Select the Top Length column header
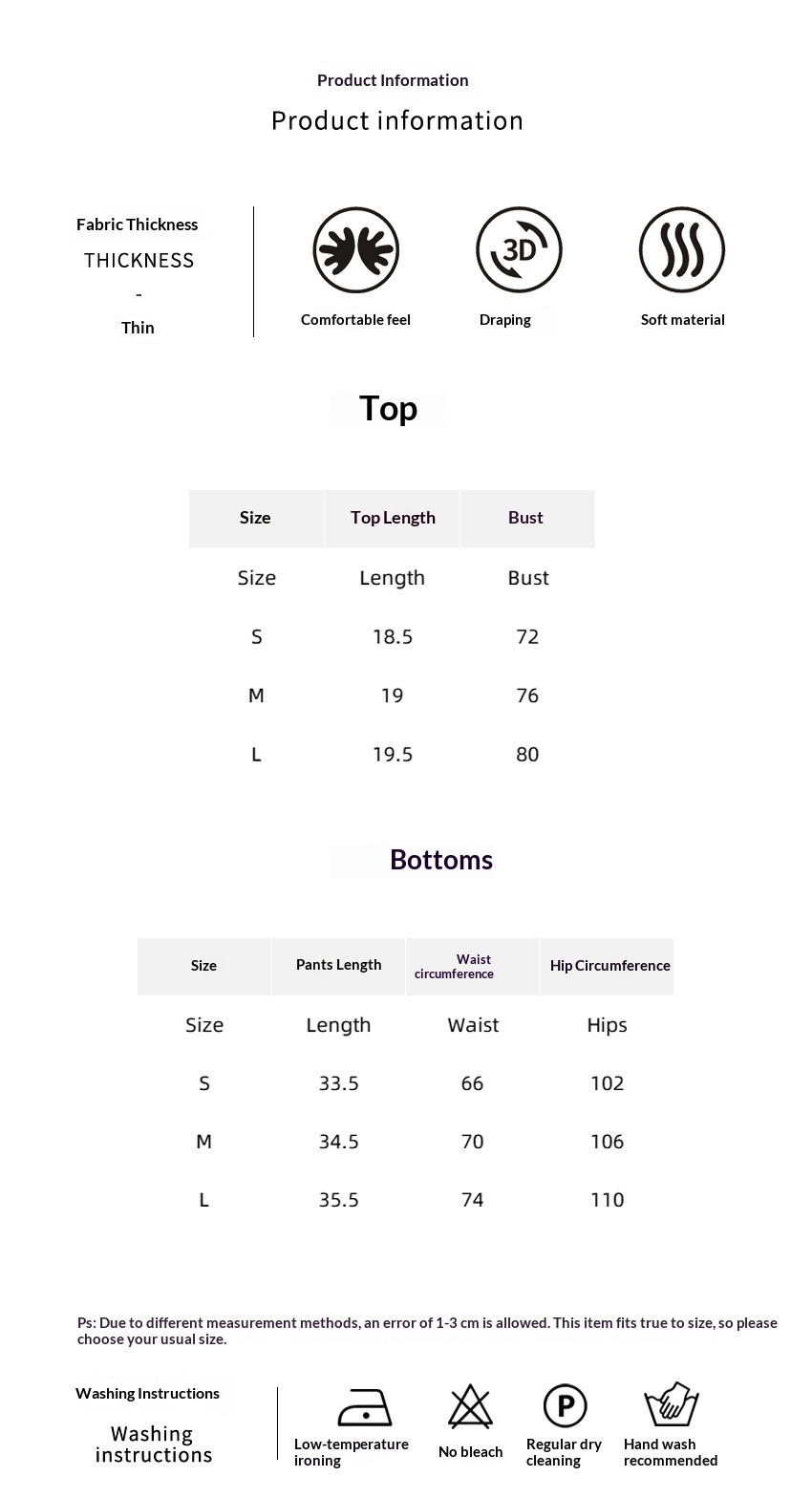This screenshot has height=1498, width=812. tap(393, 518)
